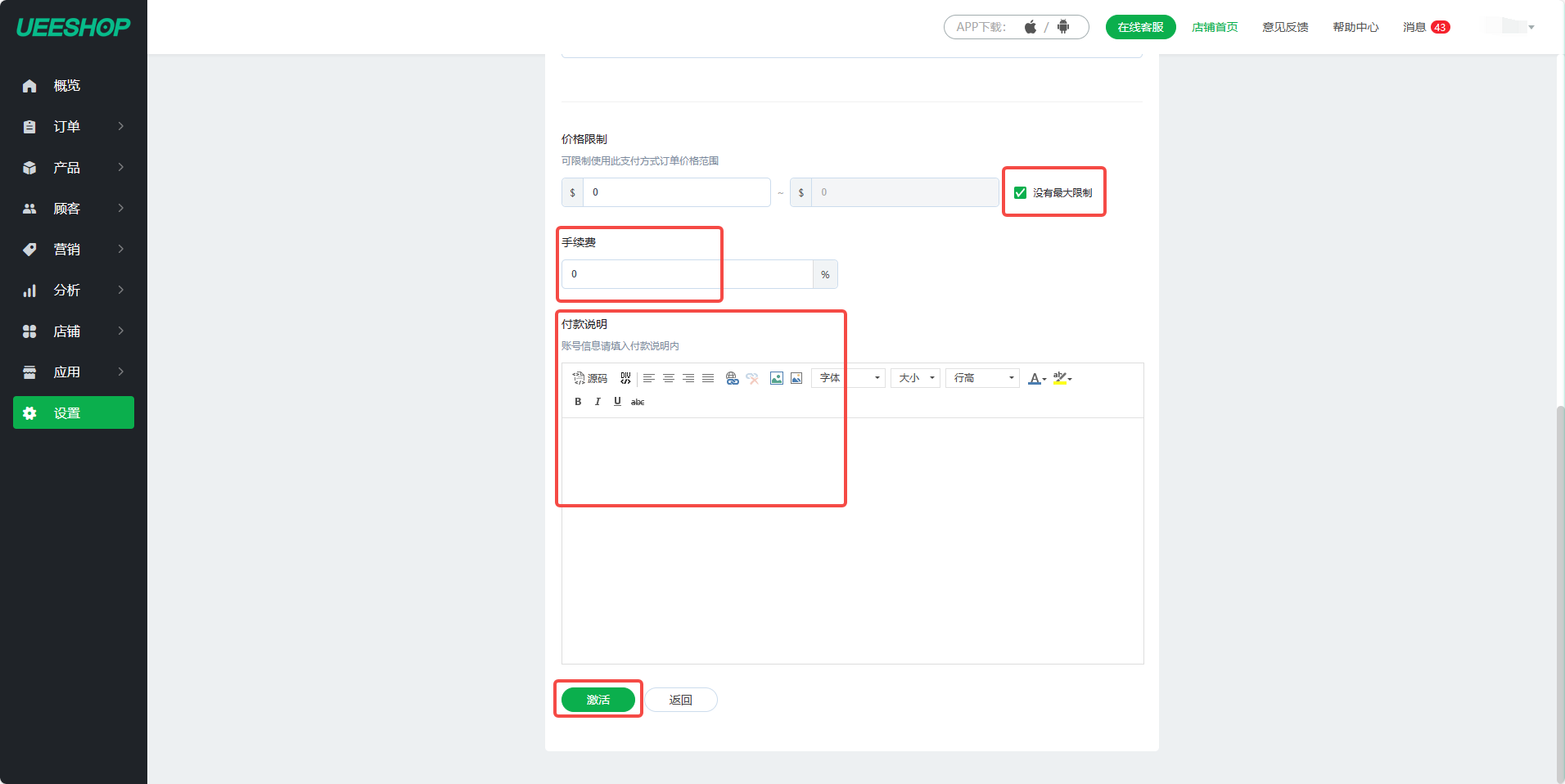Toggle bold formatting

click(578, 402)
